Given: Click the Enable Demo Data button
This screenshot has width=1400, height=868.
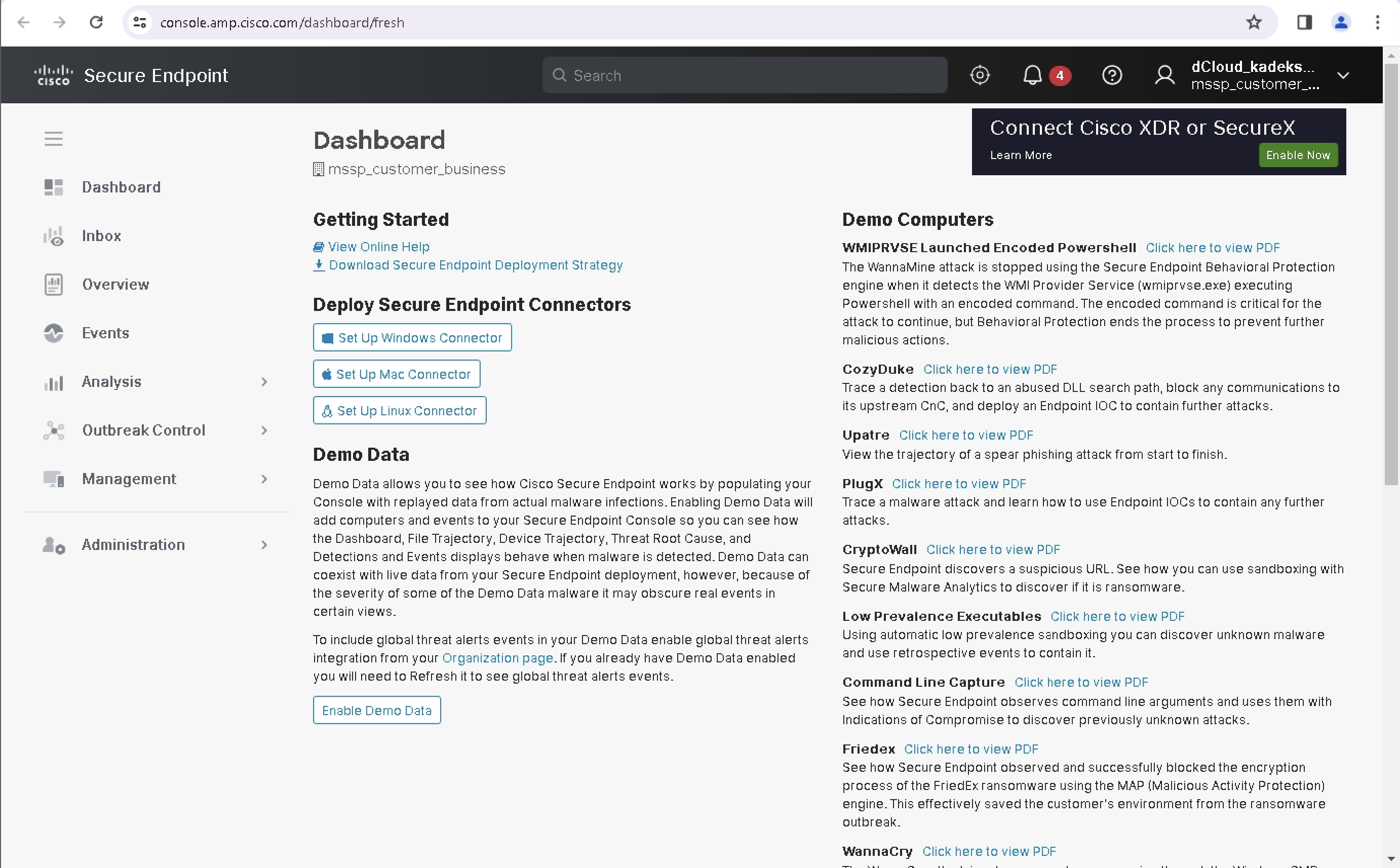Looking at the screenshot, I should tap(376, 710).
